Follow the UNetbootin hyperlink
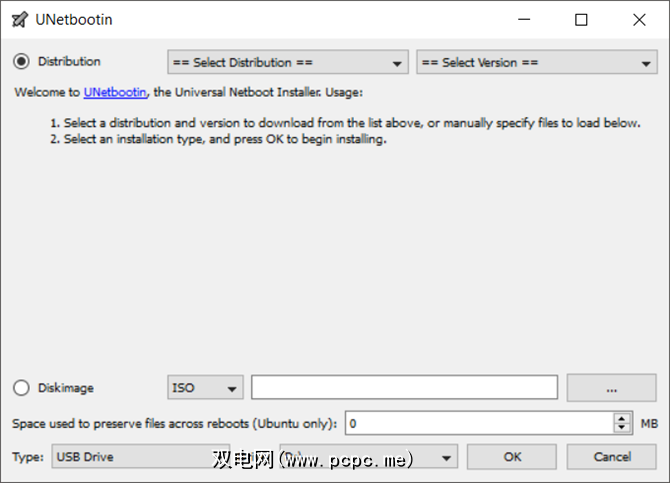670x483 pixels. (115, 92)
